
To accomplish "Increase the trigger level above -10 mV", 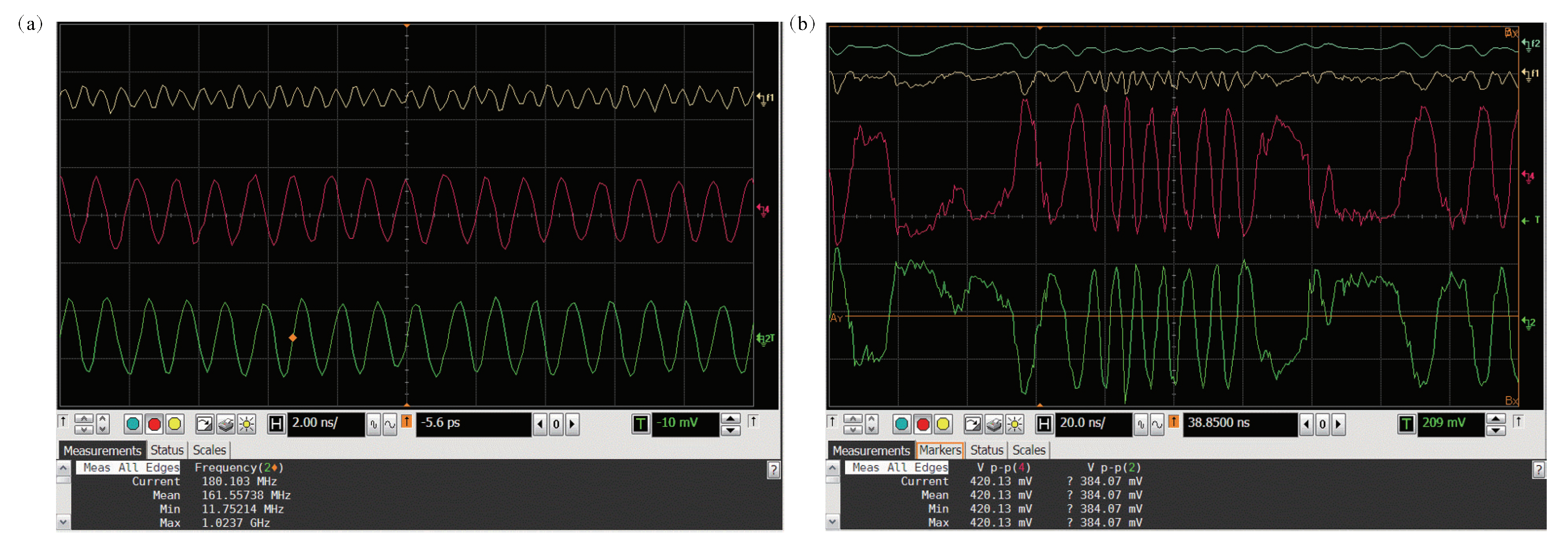I will tap(730, 419).
